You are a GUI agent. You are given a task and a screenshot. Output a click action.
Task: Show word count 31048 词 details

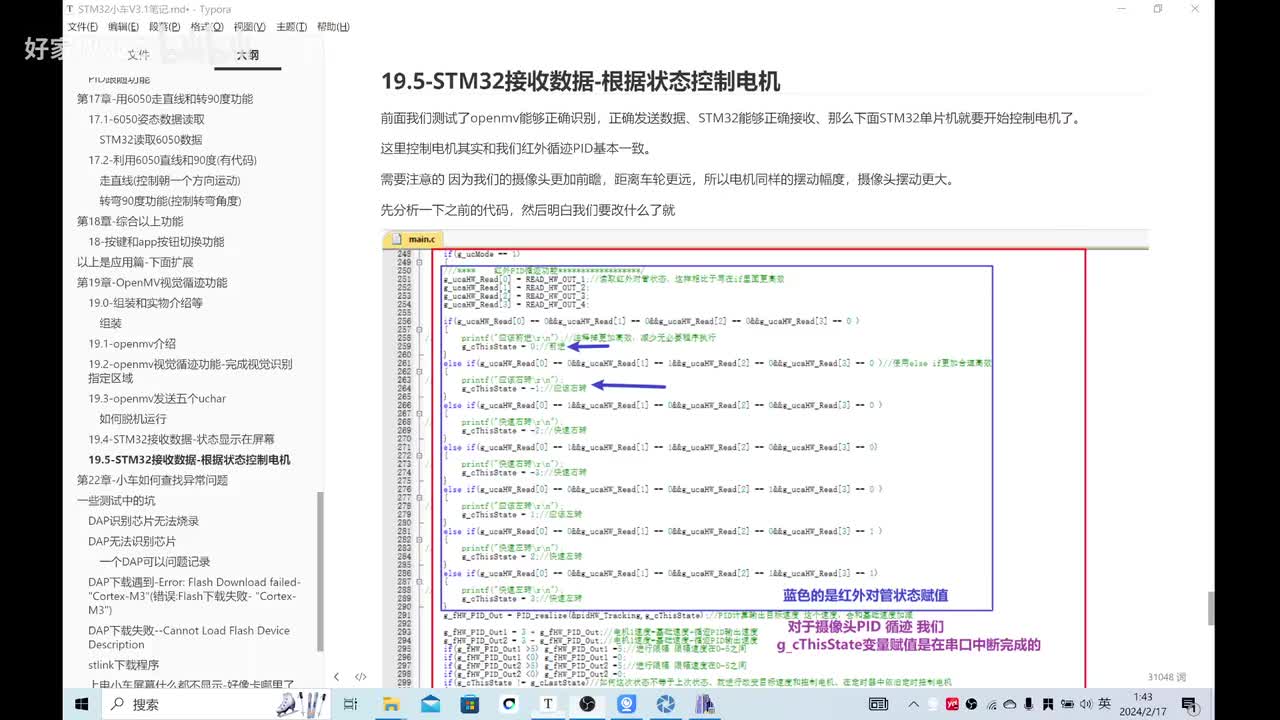click(x=1166, y=677)
